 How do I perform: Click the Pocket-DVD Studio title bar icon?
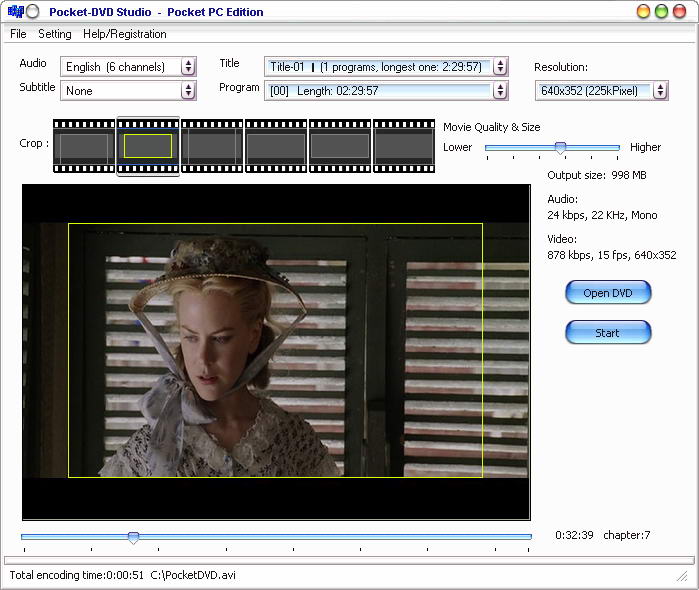15,12
